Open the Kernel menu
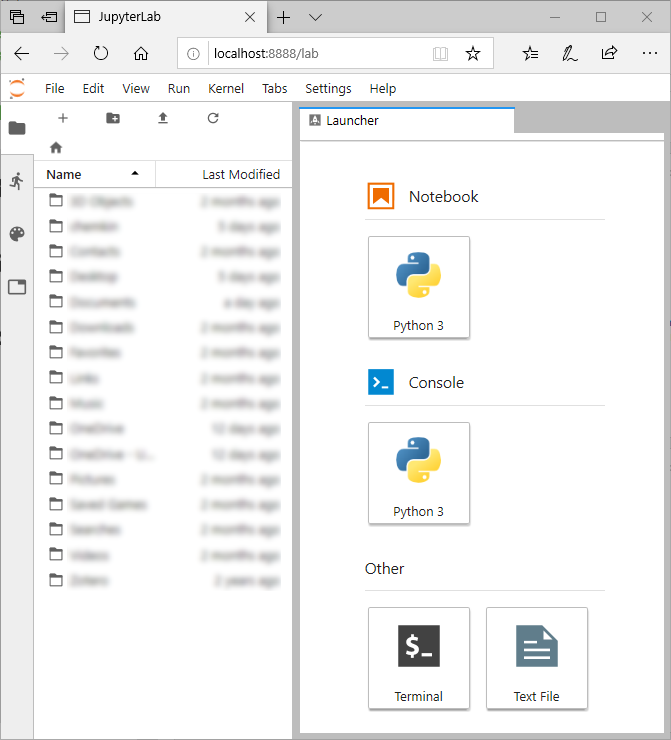 pyautogui.click(x=226, y=88)
